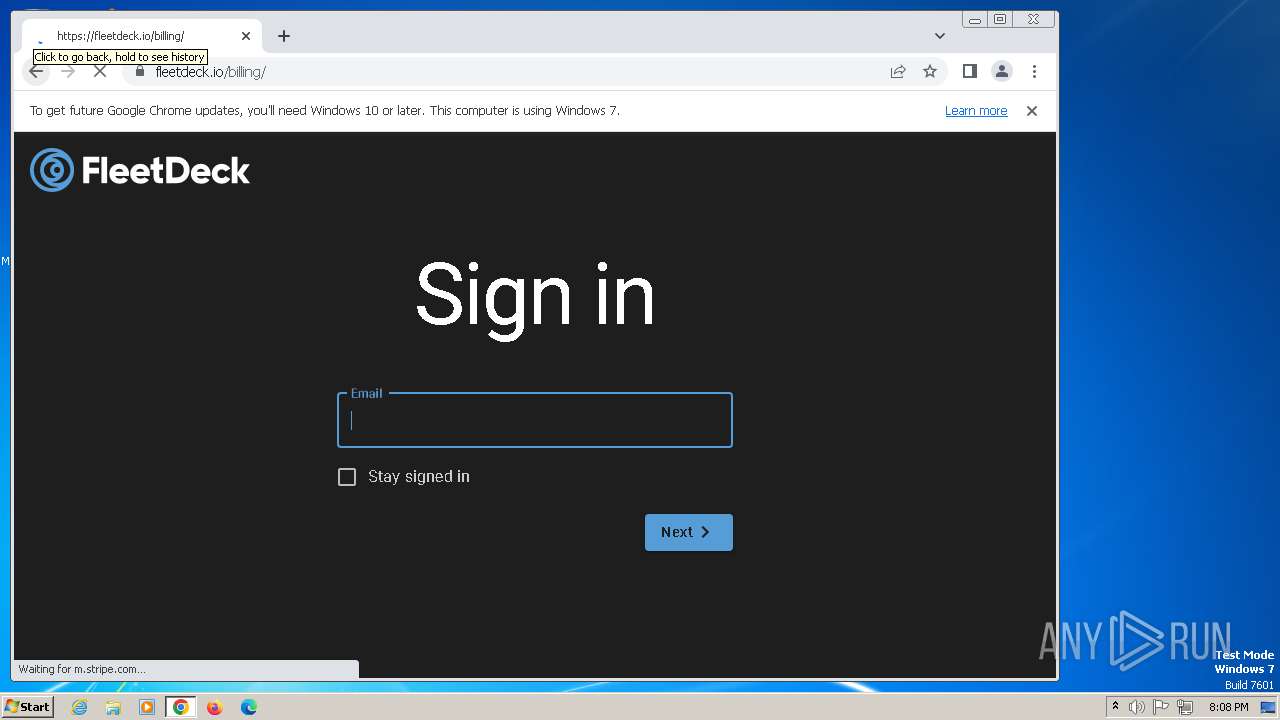
Task: Close the Chrome window
Action: [1033, 19]
